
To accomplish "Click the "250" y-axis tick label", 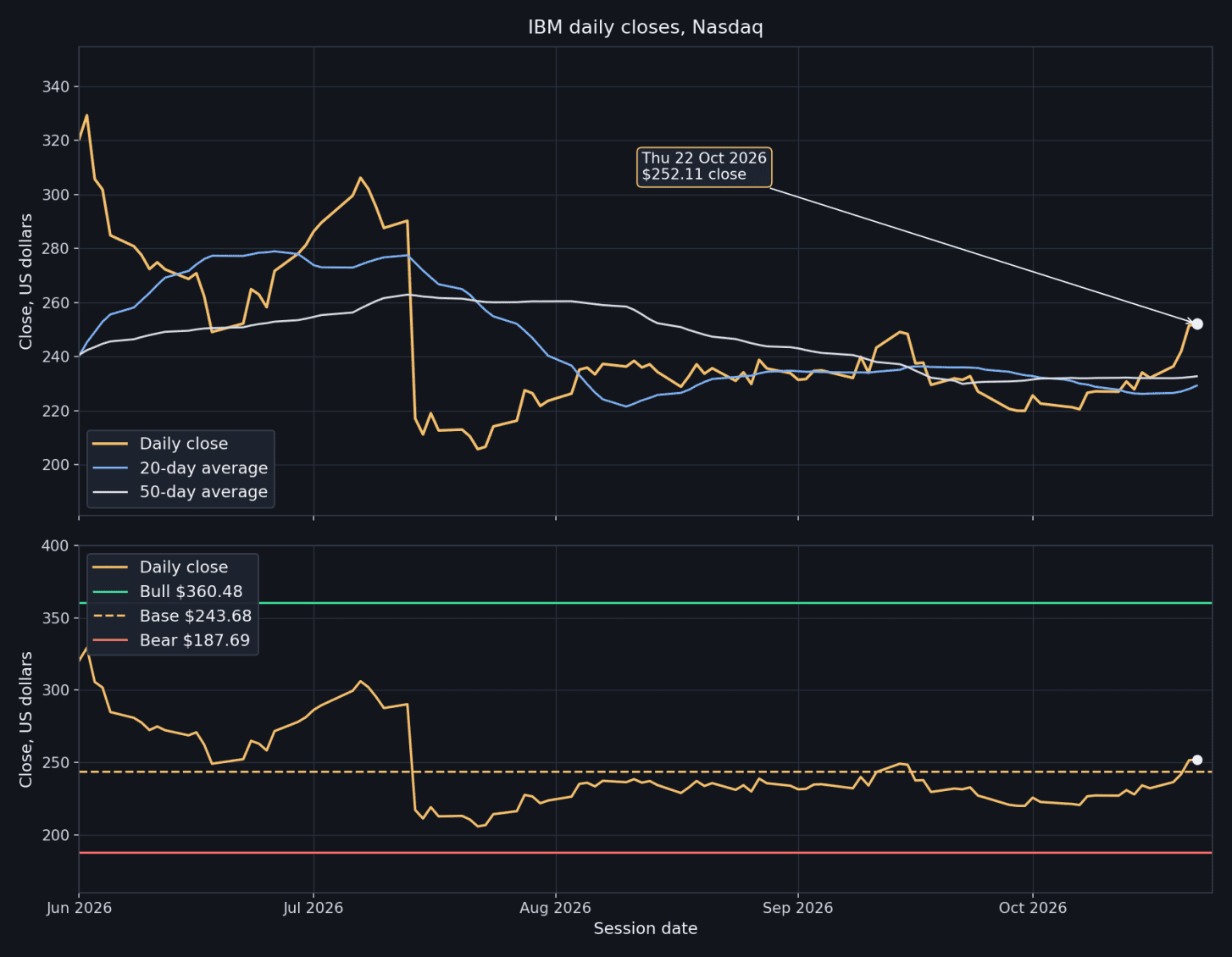I will 55,763.
